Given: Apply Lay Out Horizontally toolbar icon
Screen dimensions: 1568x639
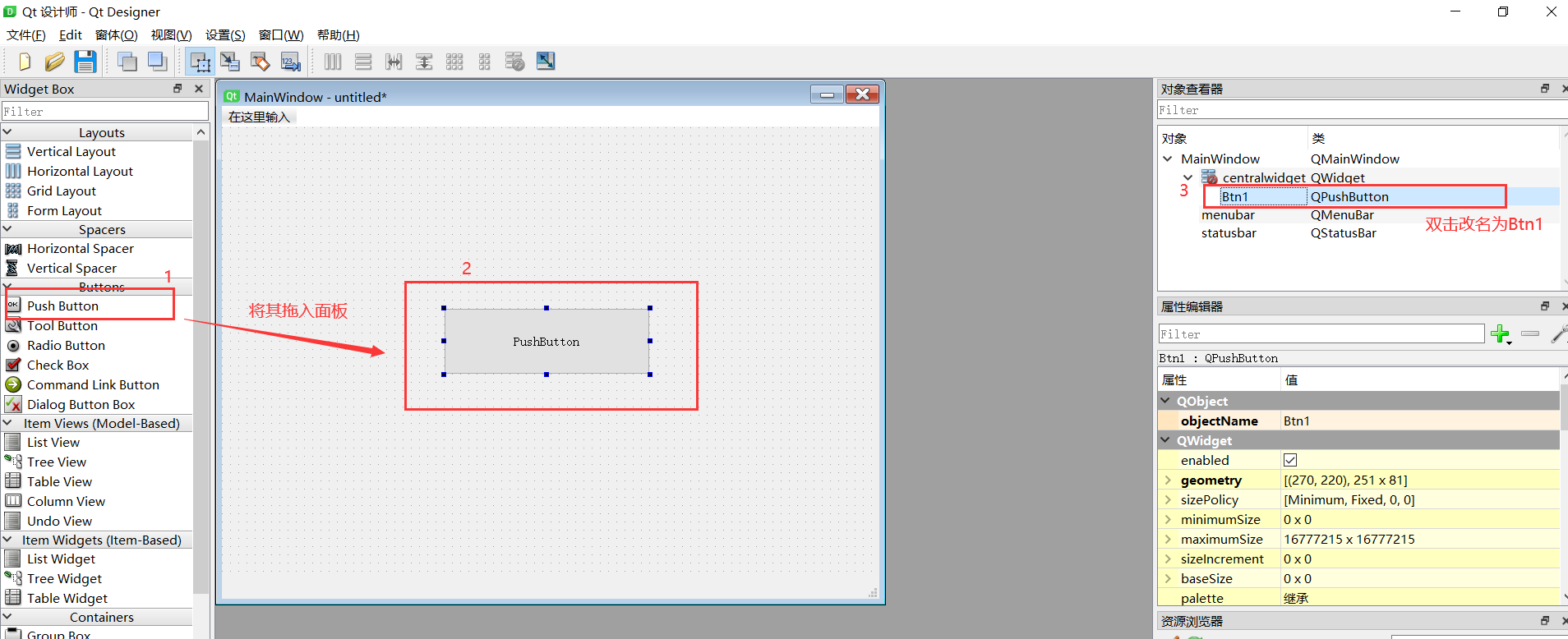Looking at the screenshot, I should [x=333, y=62].
